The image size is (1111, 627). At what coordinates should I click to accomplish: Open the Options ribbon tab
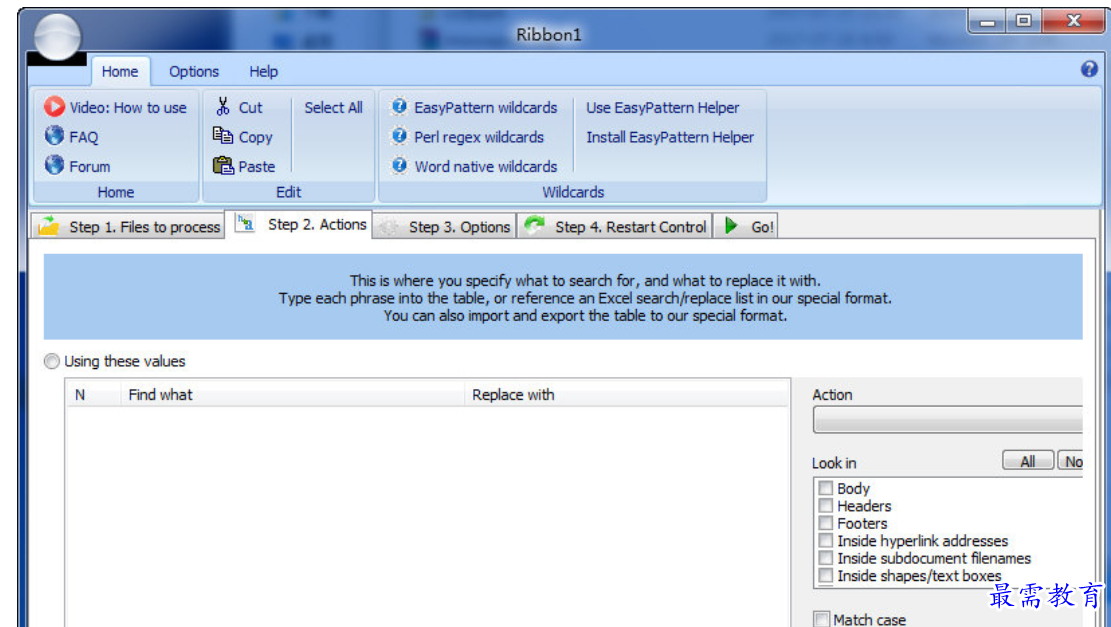click(193, 72)
